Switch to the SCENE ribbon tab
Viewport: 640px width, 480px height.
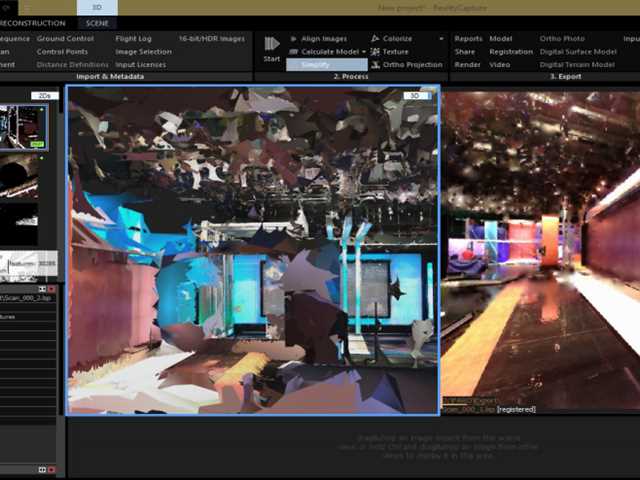pos(97,23)
